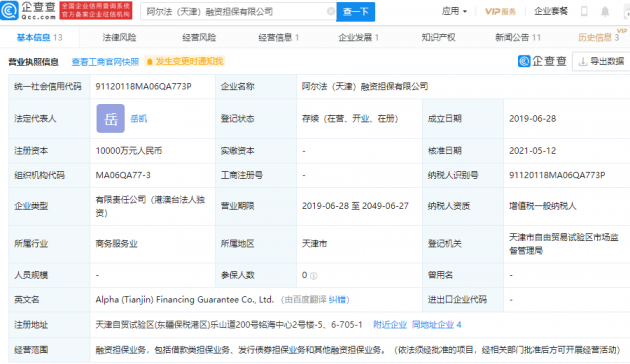Switch to 历史信息 tab
This screenshot has width=630, height=364.
tap(599, 37)
